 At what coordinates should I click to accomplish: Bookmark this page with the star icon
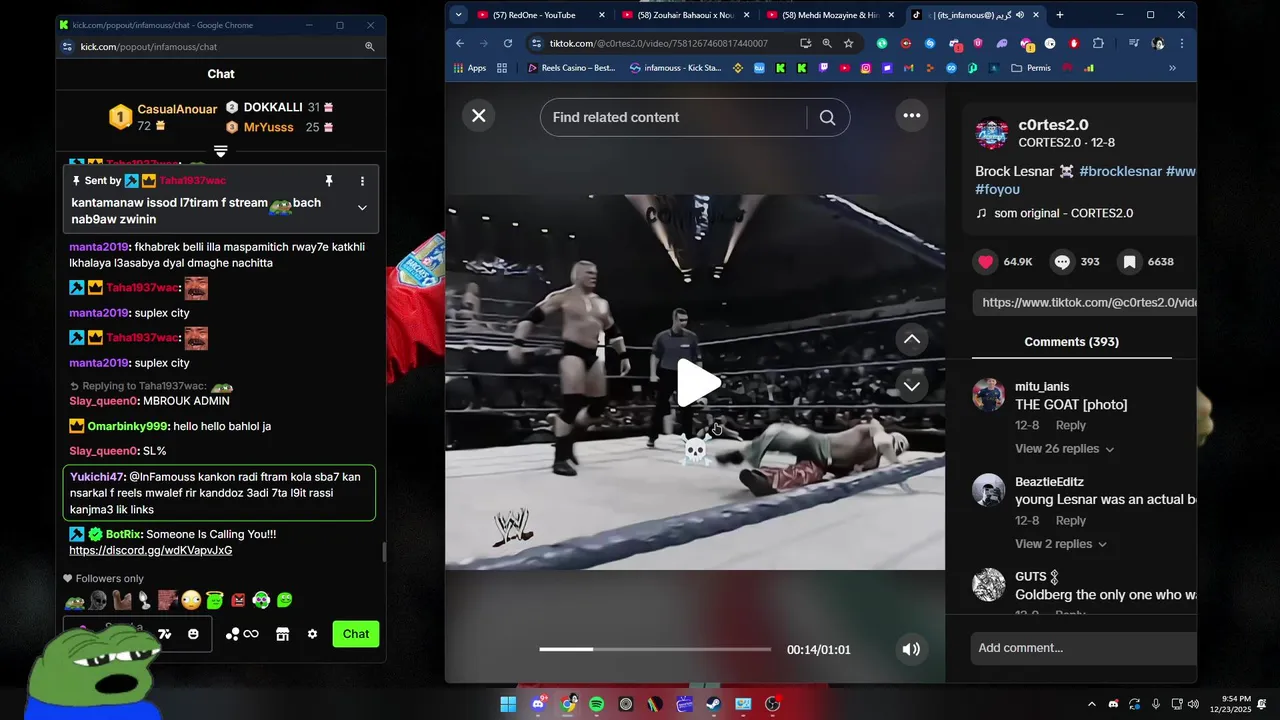(849, 43)
